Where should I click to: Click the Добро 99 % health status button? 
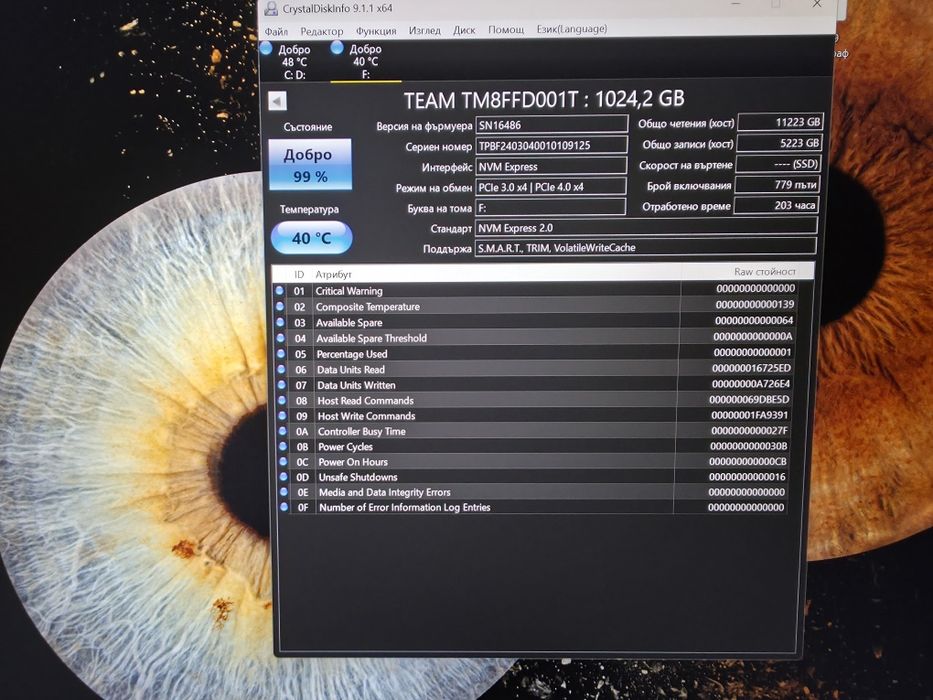[310, 165]
